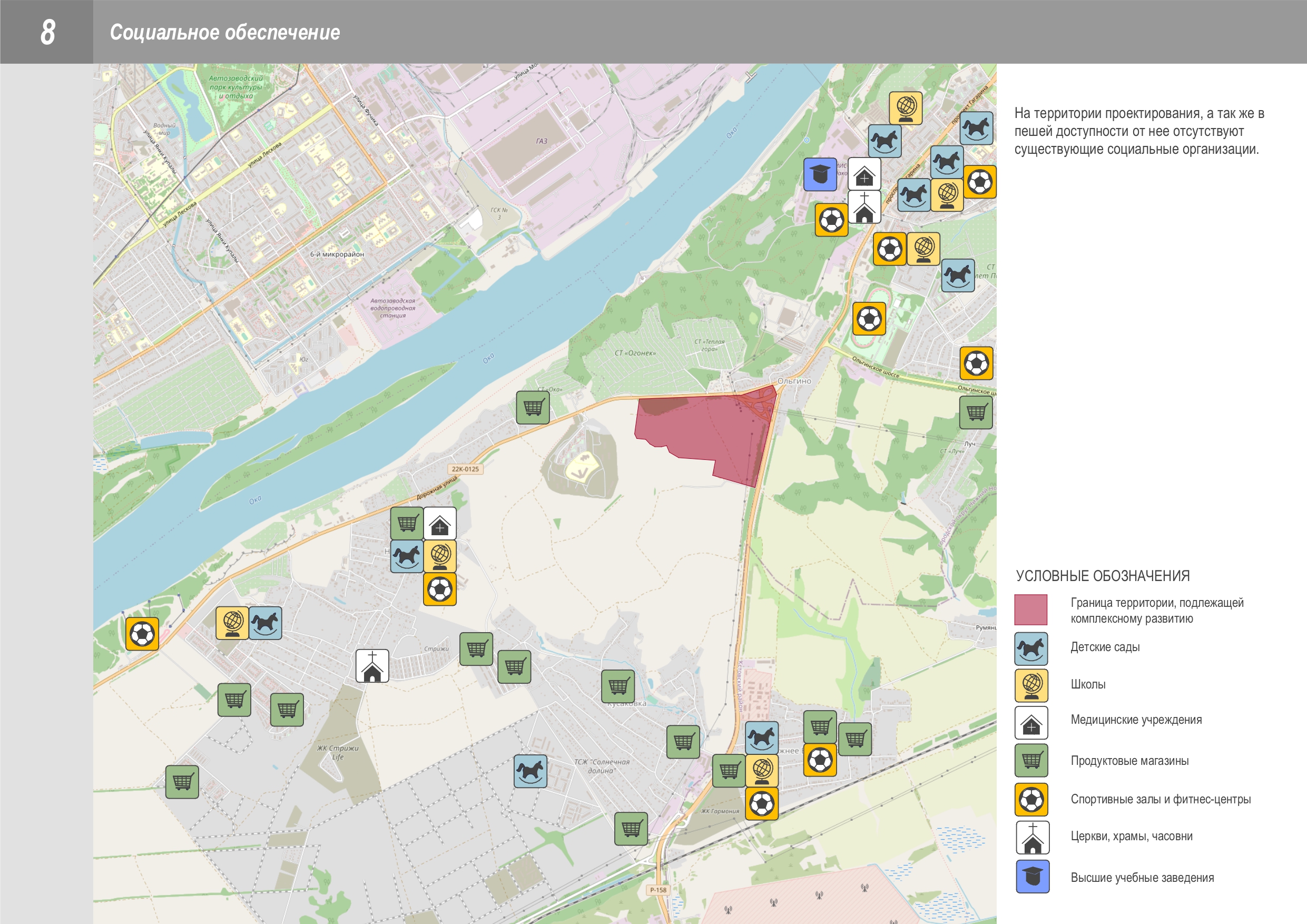Click the school globe icon at top right
This screenshot has height=924, width=1307.
[x=906, y=108]
